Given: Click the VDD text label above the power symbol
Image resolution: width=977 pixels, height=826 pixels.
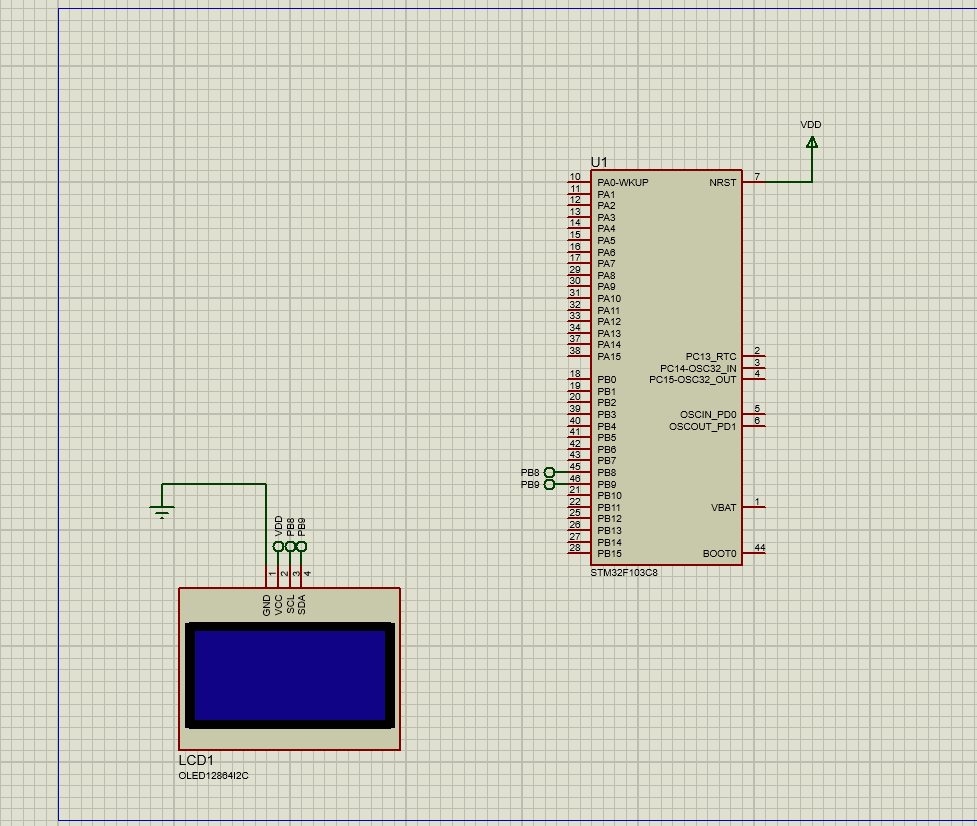Looking at the screenshot, I should (811, 122).
